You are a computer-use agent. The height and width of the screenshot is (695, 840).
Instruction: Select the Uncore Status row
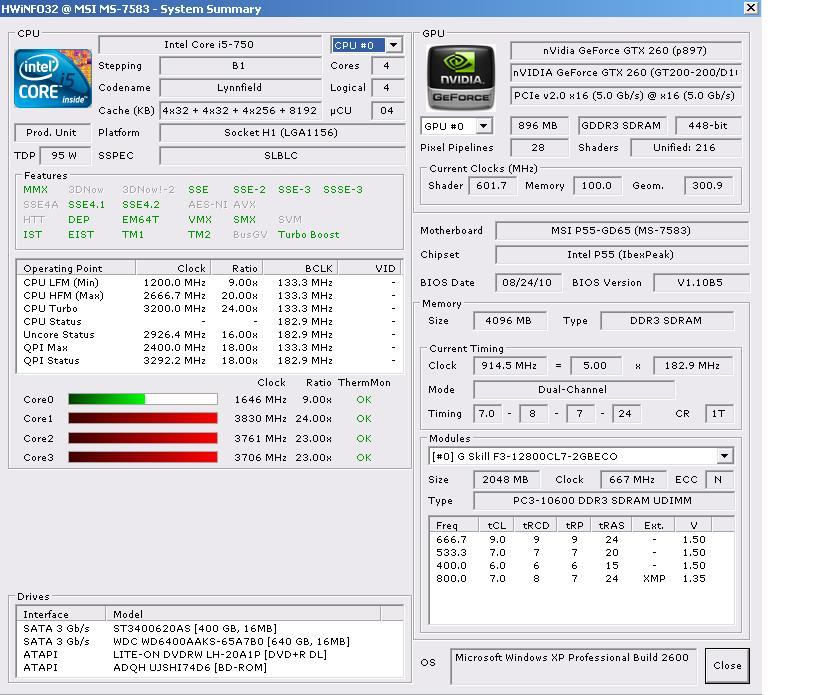pyautogui.click(x=209, y=334)
